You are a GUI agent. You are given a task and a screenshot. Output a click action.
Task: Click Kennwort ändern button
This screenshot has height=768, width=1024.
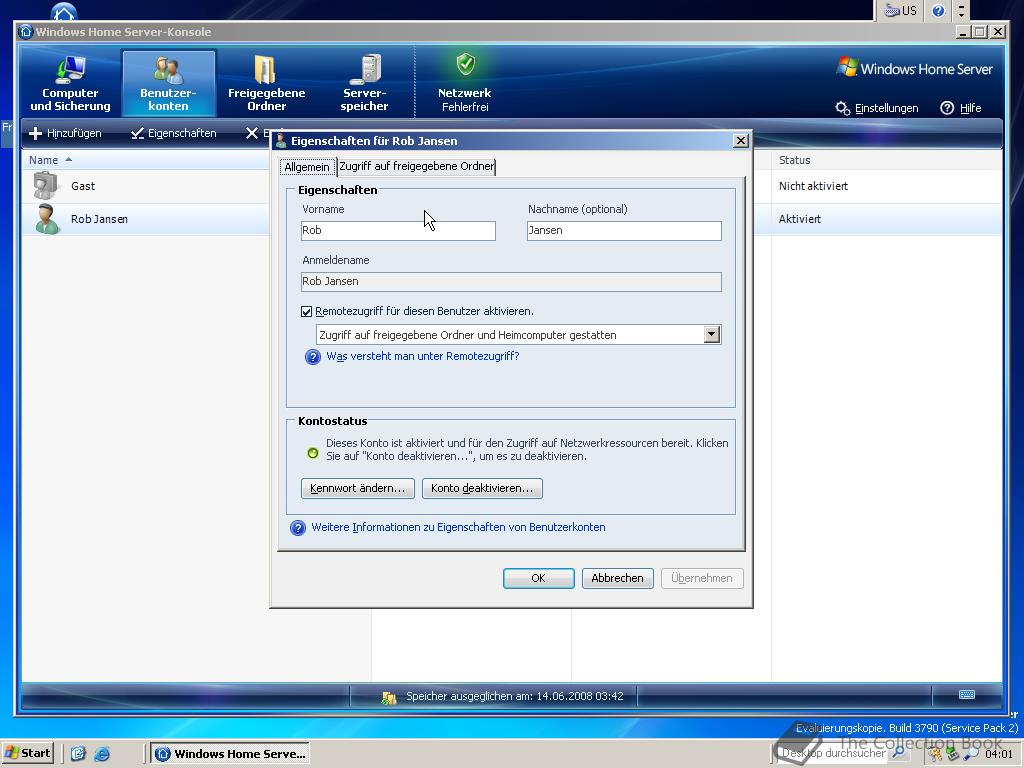pyautogui.click(x=358, y=488)
